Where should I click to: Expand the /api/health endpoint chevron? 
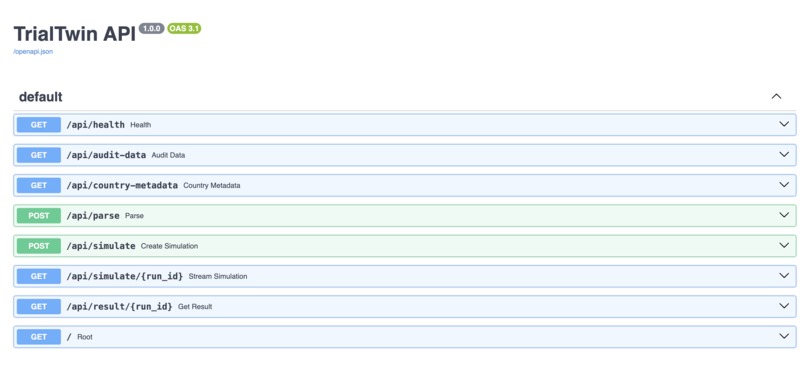(784, 124)
